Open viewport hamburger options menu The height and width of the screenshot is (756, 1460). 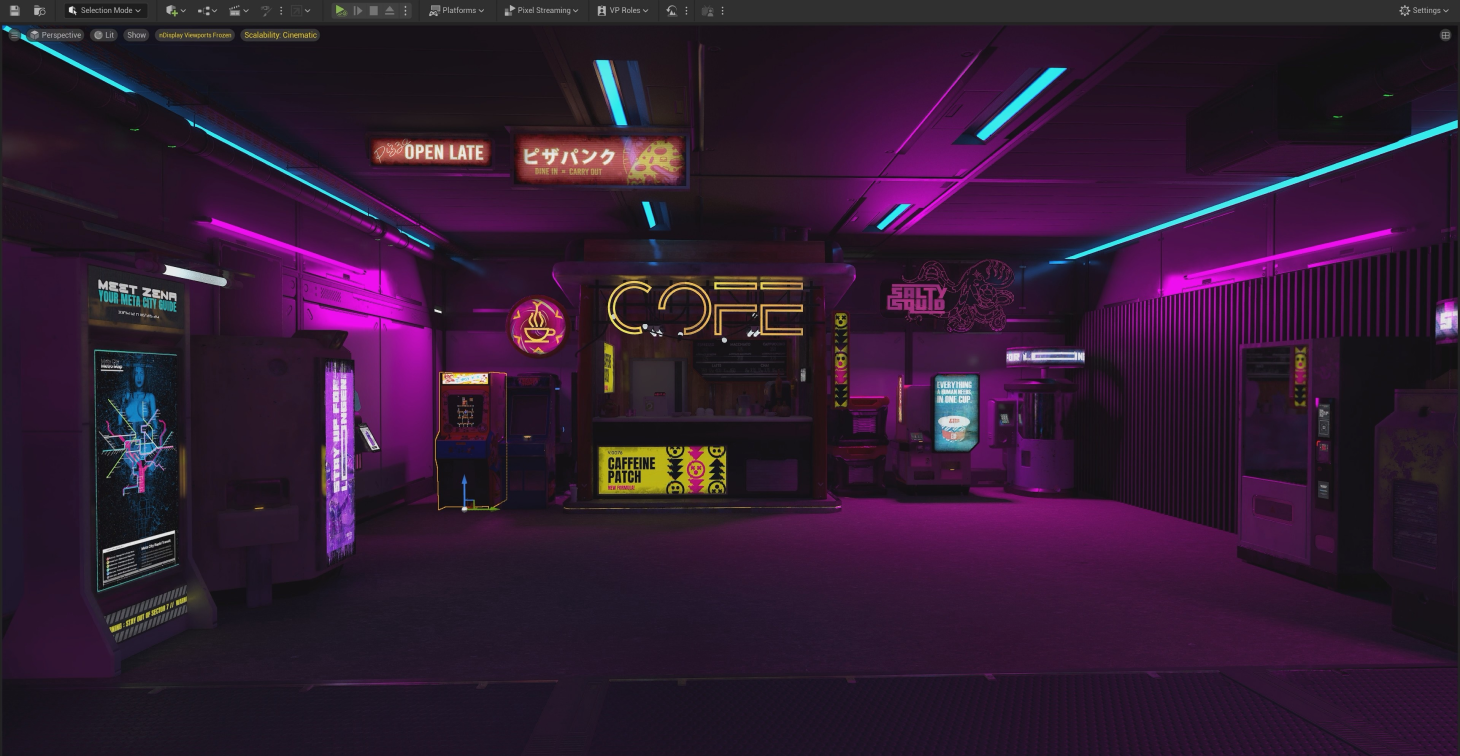[x=14, y=35]
